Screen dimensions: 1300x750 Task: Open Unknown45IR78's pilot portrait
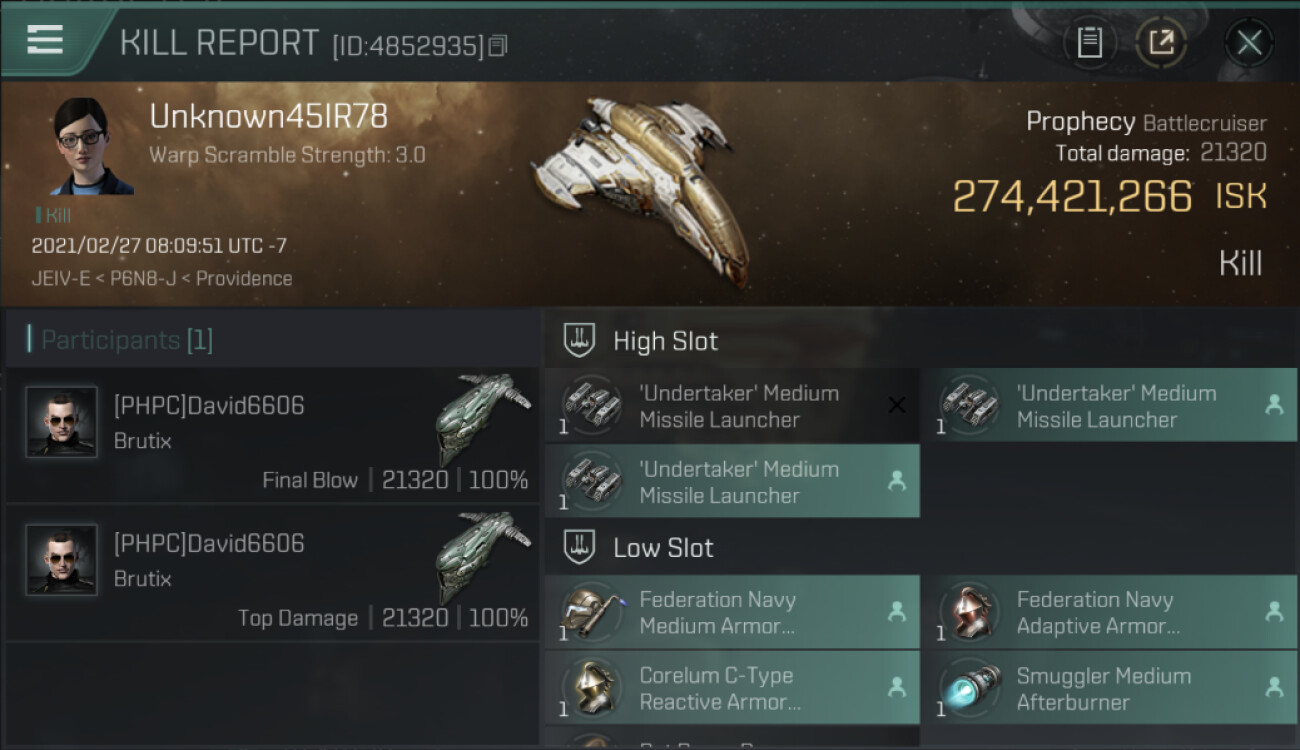[91, 147]
